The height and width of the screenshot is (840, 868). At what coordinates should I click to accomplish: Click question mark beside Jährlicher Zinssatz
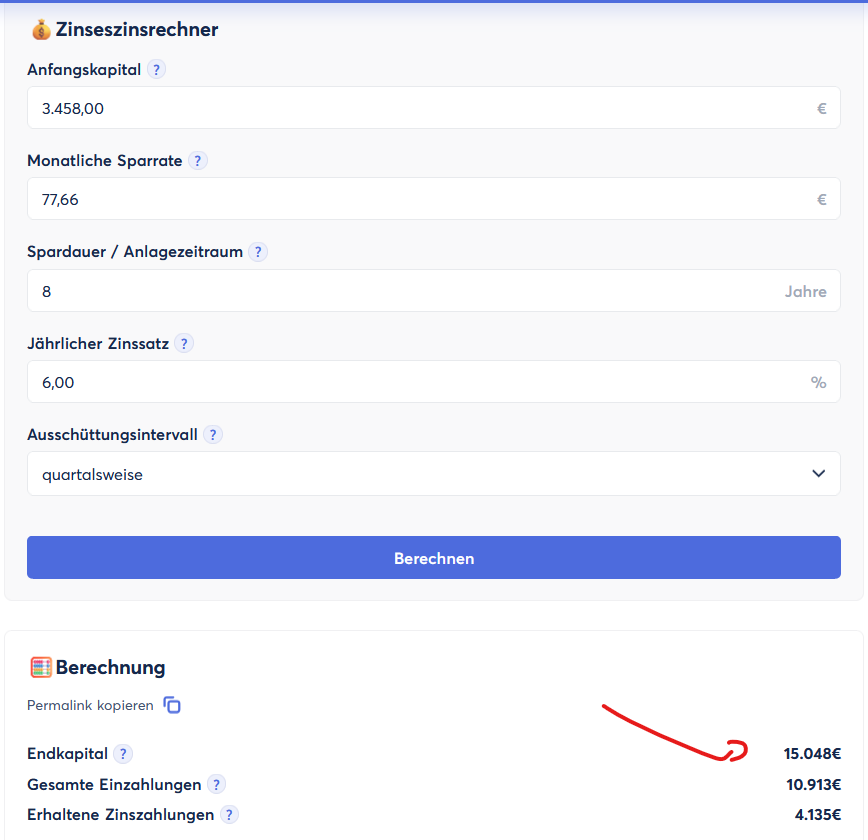pos(184,344)
